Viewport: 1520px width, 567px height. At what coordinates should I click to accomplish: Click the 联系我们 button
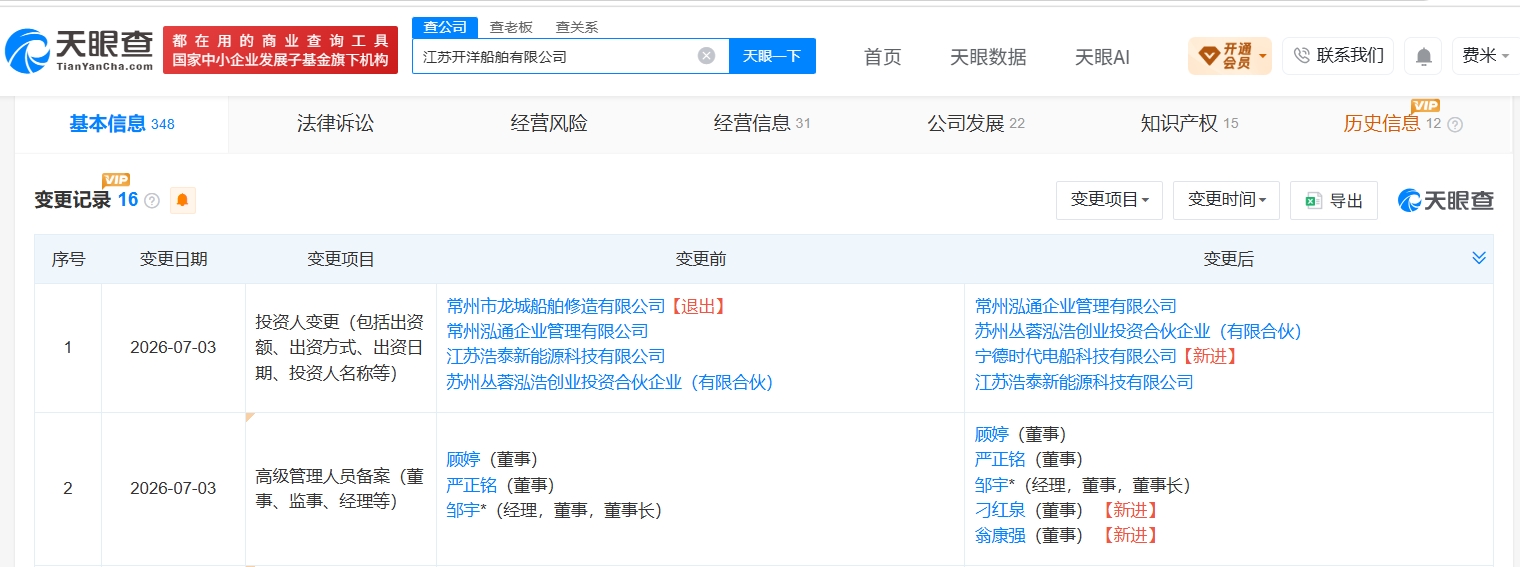click(1338, 56)
